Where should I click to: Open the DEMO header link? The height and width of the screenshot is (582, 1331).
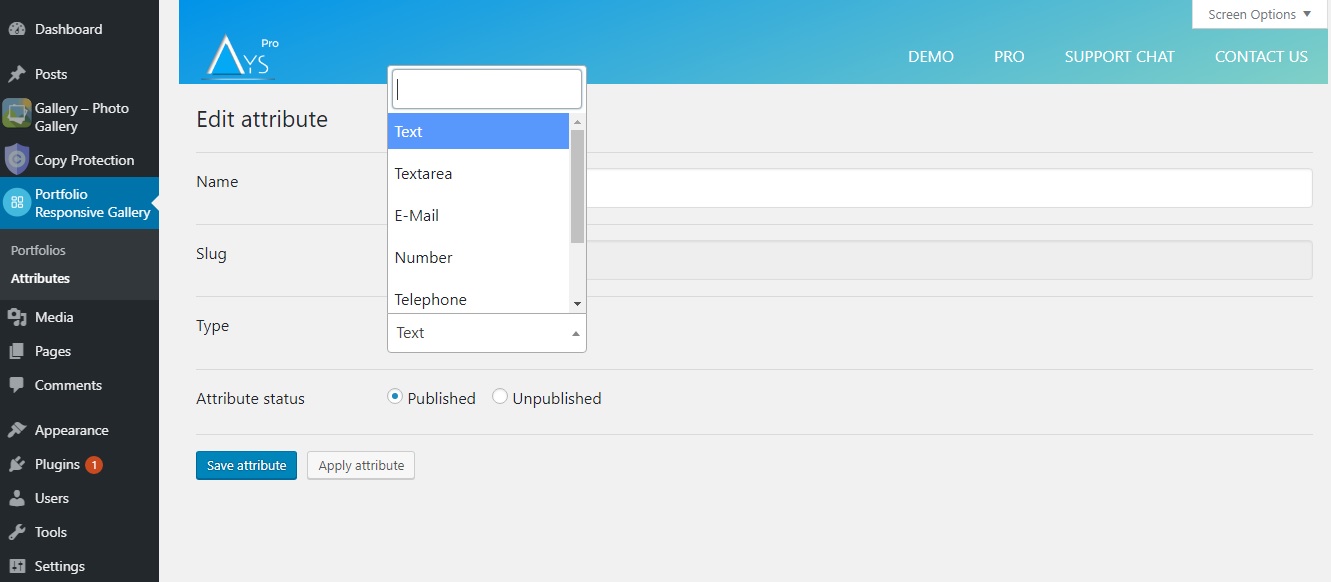pos(931,57)
